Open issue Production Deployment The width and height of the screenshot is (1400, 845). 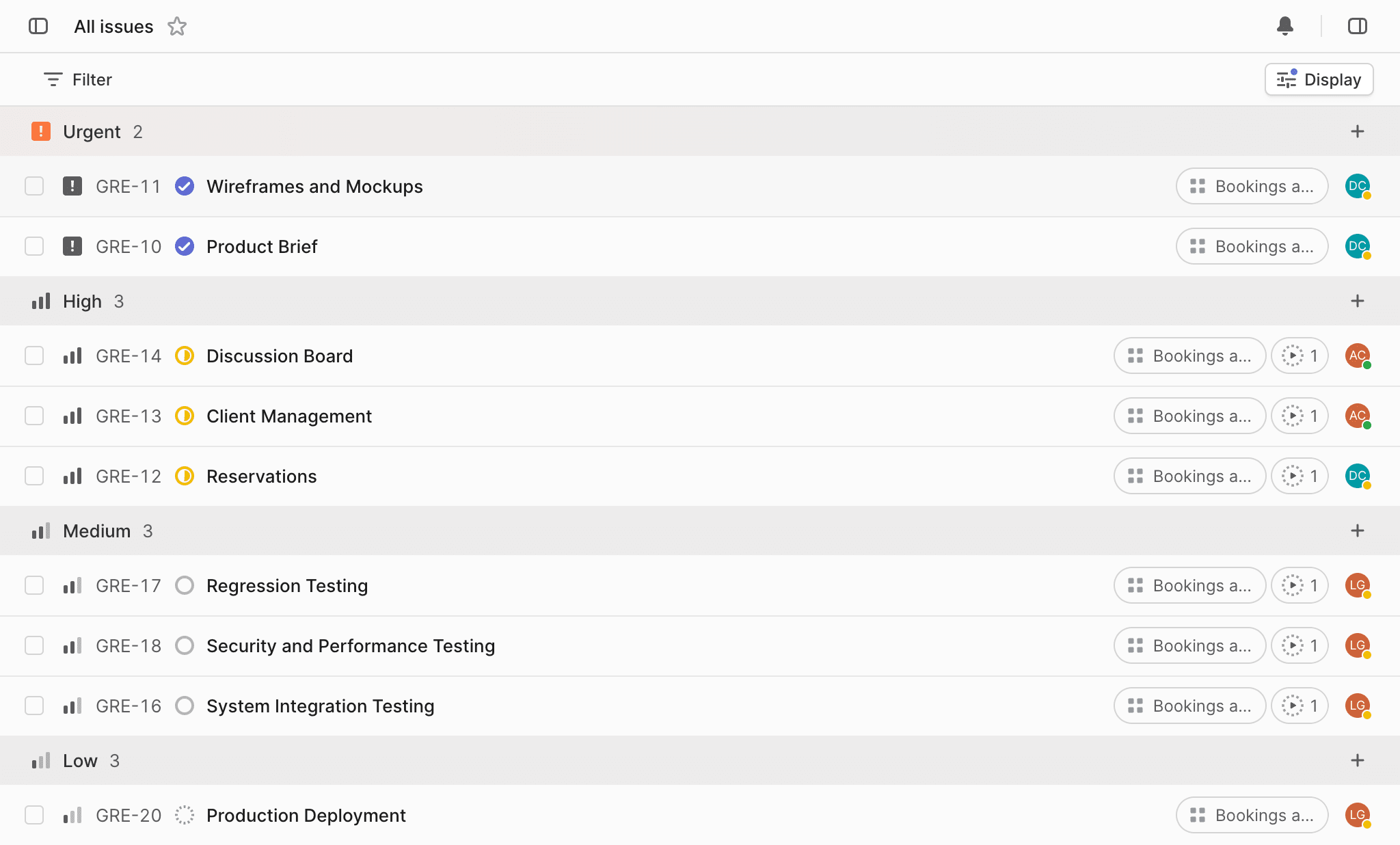tap(306, 815)
